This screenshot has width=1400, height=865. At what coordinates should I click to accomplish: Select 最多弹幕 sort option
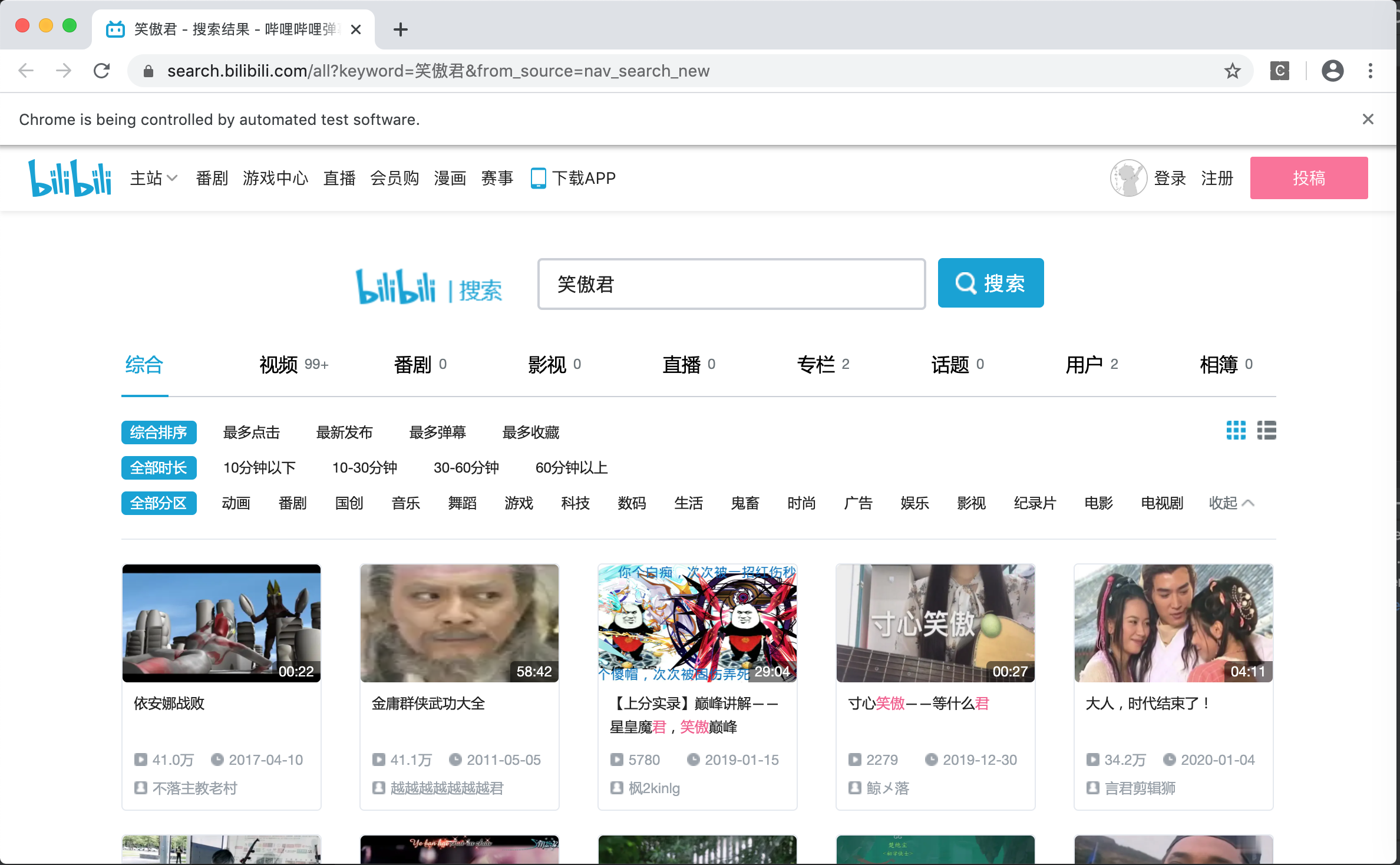point(437,432)
